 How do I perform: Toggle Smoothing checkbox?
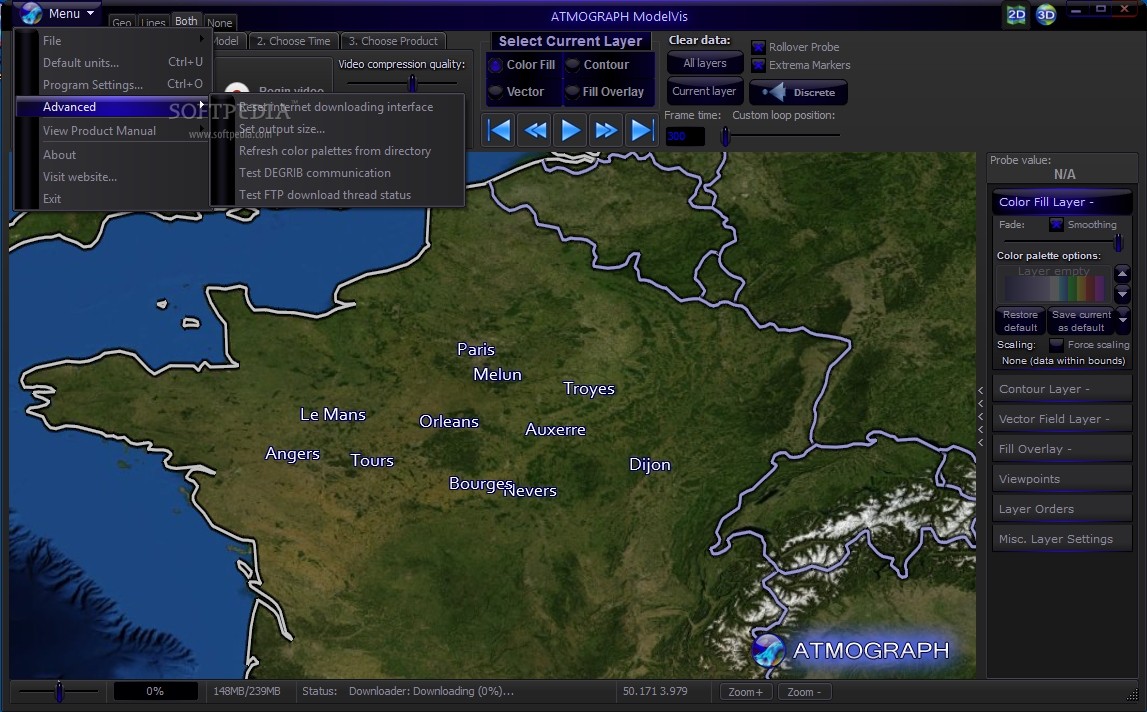1056,225
